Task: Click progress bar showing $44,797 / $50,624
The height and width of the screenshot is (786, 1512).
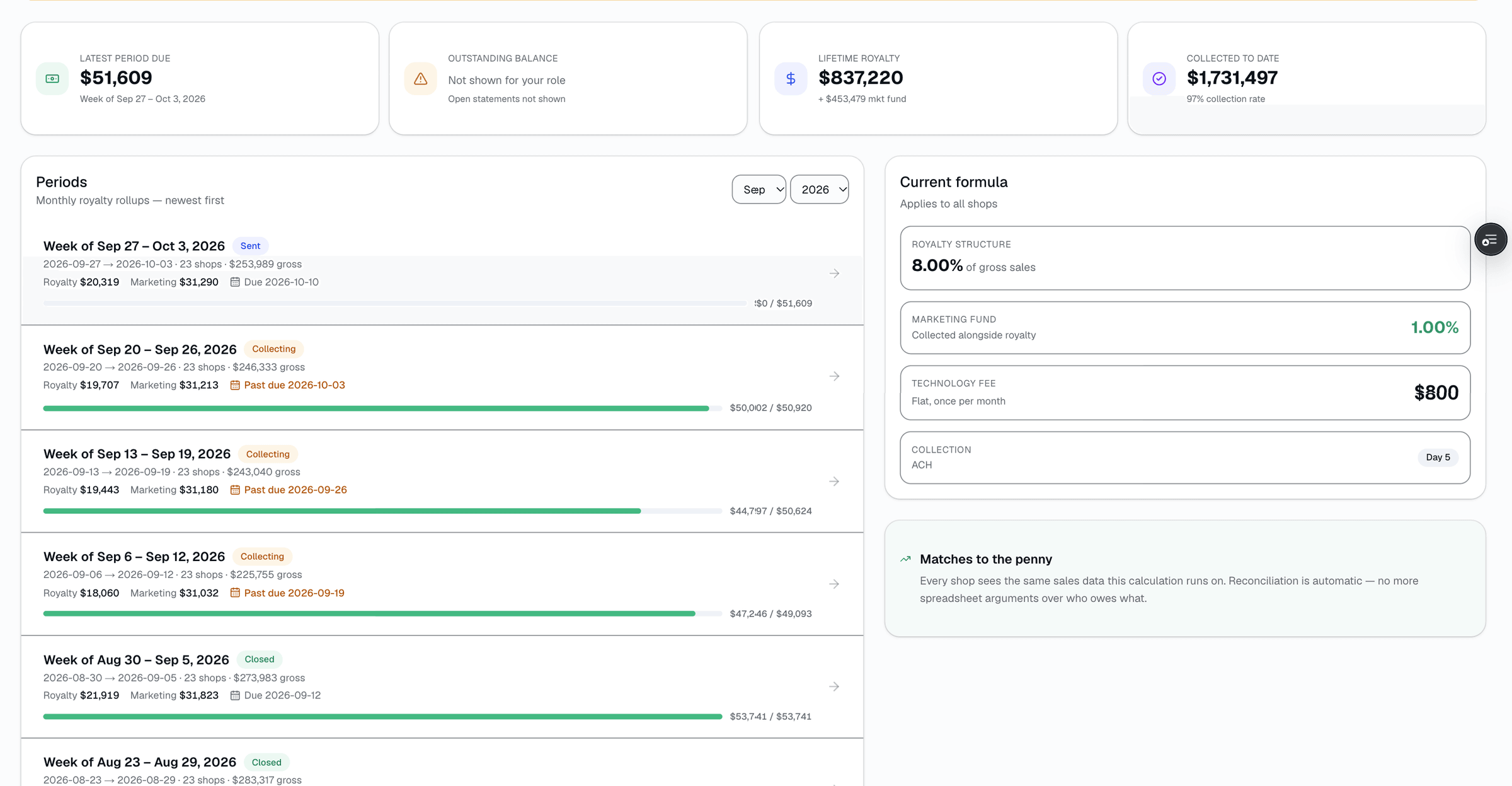Action: [x=382, y=511]
